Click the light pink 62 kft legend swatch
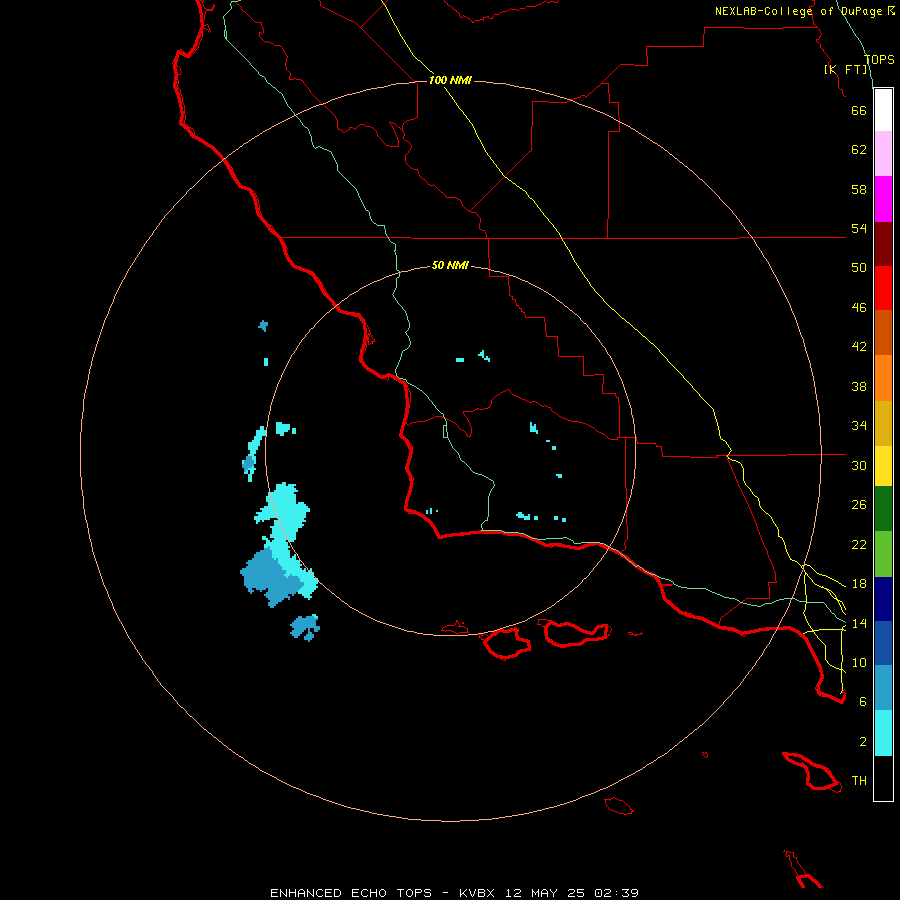The image size is (900, 900). tap(883, 154)
